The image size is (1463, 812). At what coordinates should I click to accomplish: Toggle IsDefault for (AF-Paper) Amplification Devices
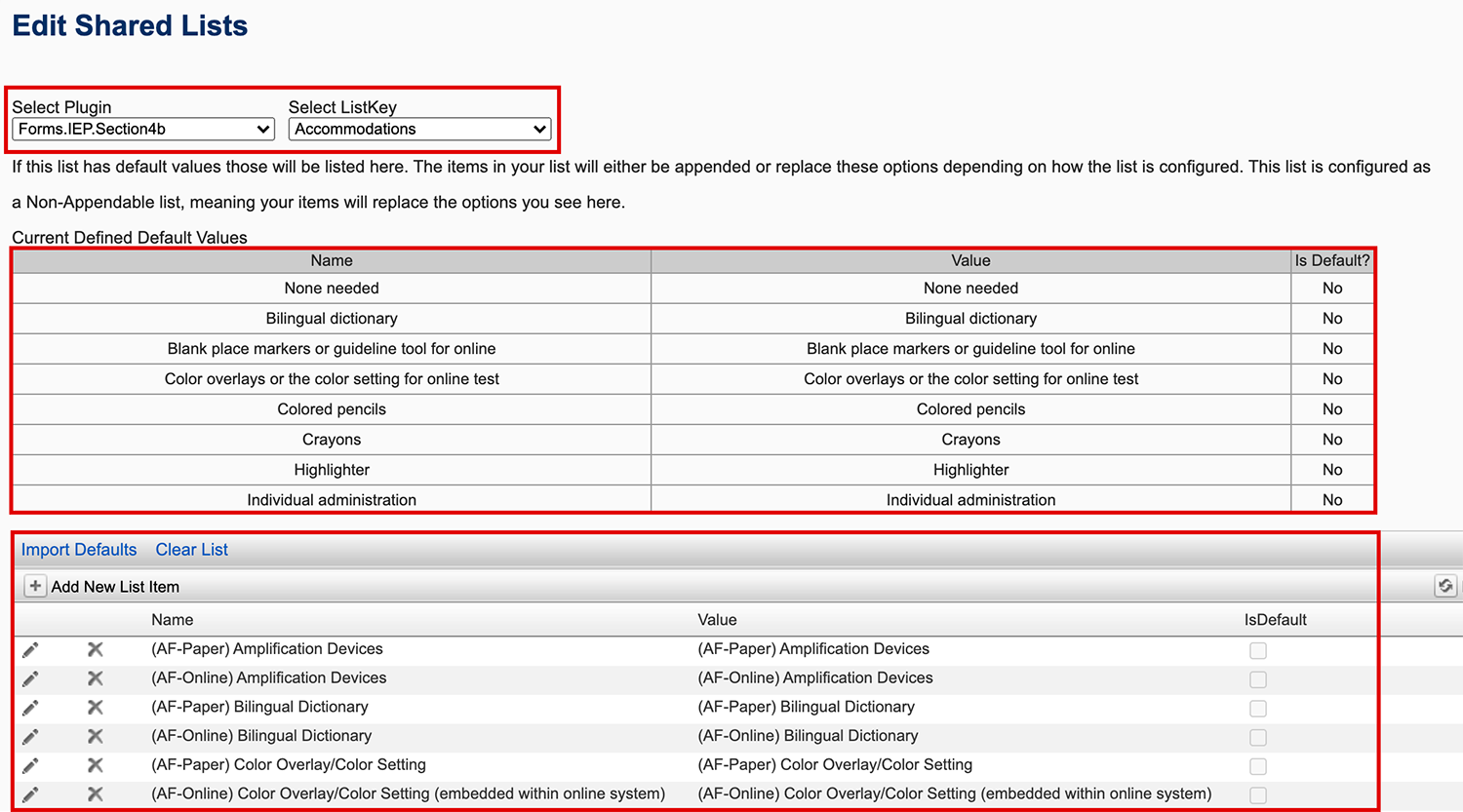click(x=1258, y=650)
